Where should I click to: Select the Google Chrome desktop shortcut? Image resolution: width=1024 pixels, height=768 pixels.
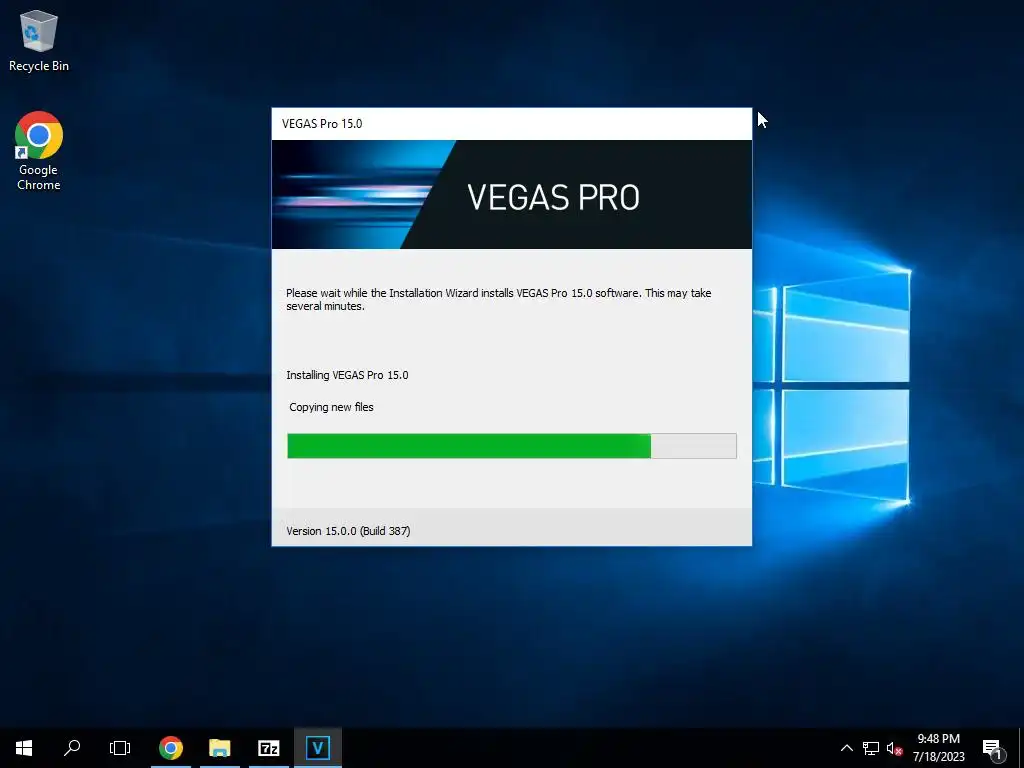[x=39, y=150]
